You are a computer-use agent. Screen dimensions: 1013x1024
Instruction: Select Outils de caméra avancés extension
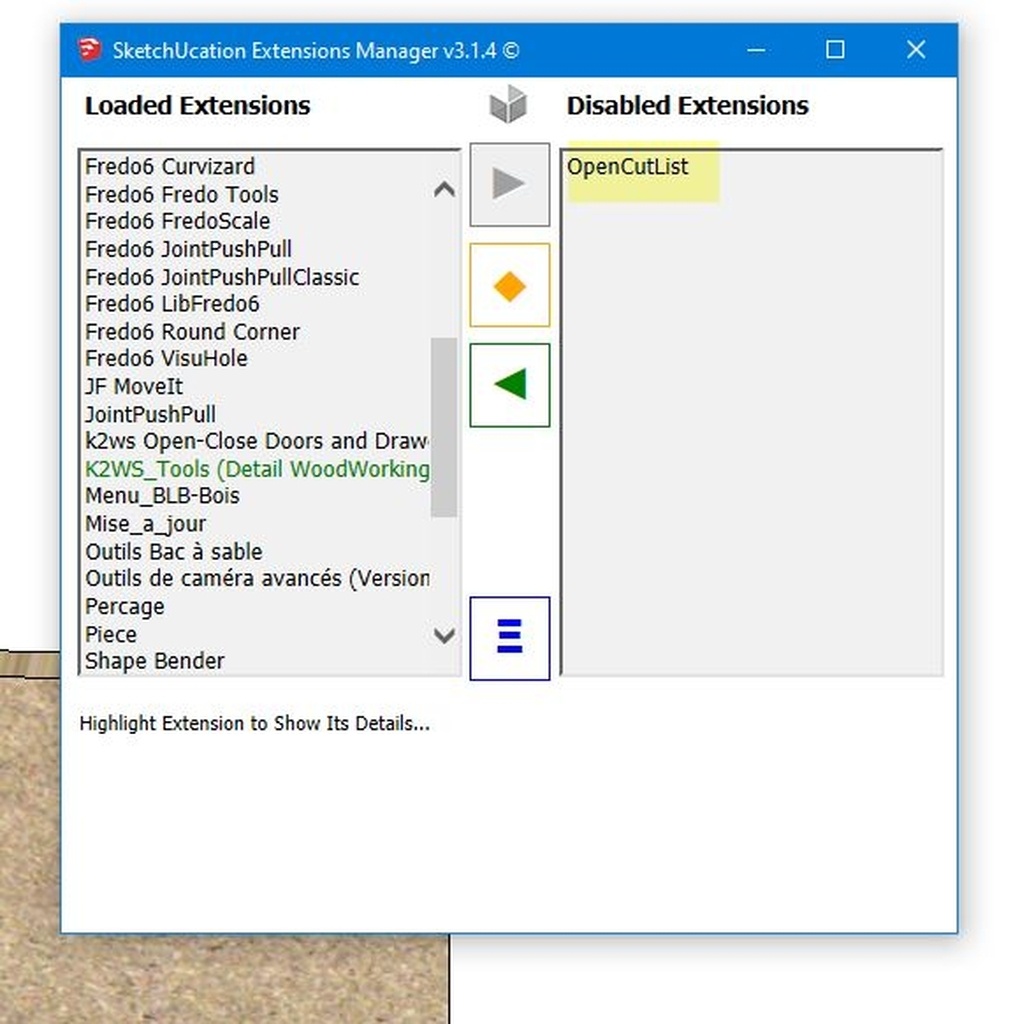coord(257,579)
